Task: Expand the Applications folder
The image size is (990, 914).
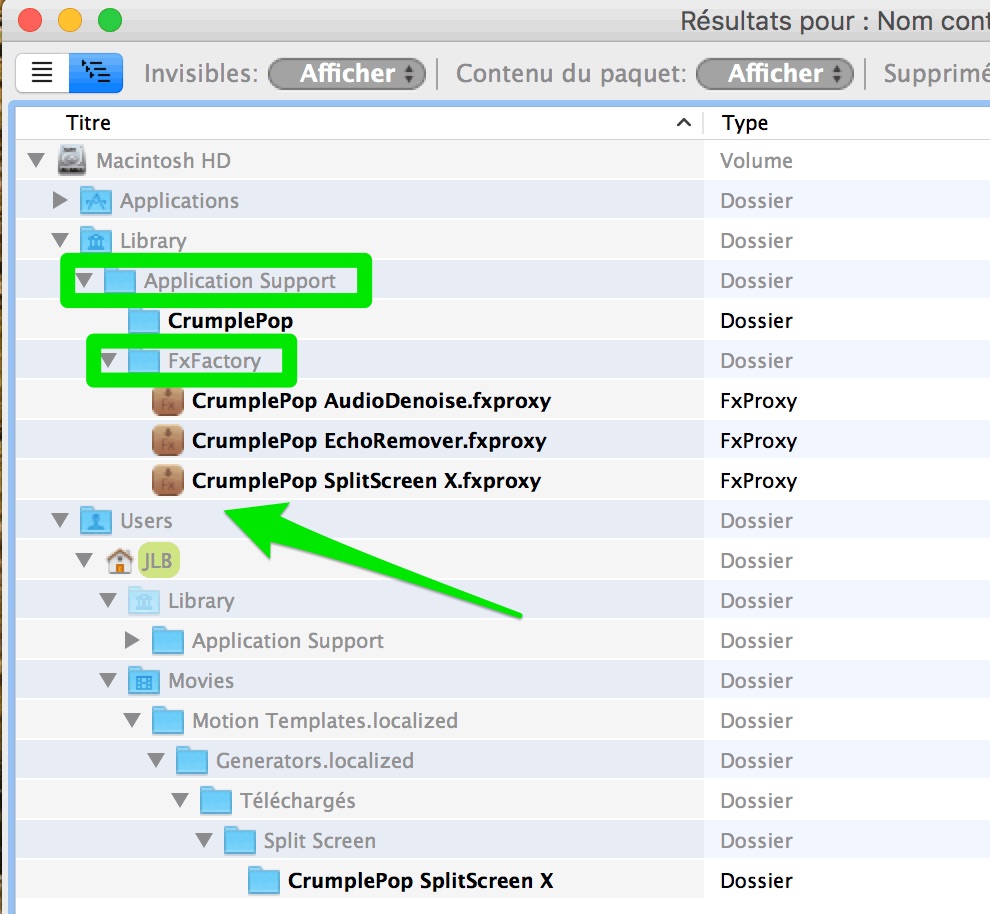Action: (61, 200)
